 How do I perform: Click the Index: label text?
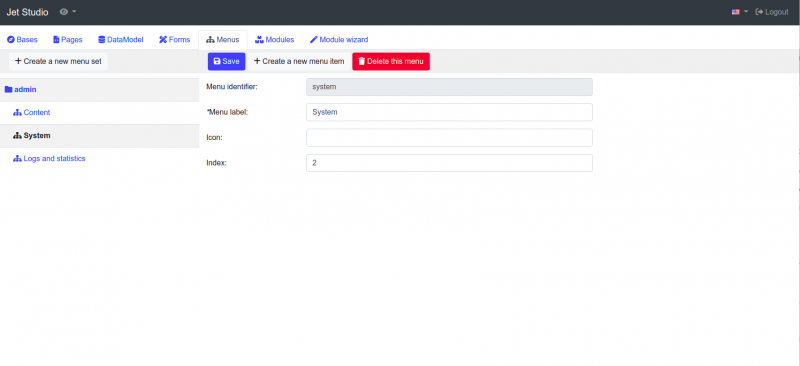pos(216,163)
